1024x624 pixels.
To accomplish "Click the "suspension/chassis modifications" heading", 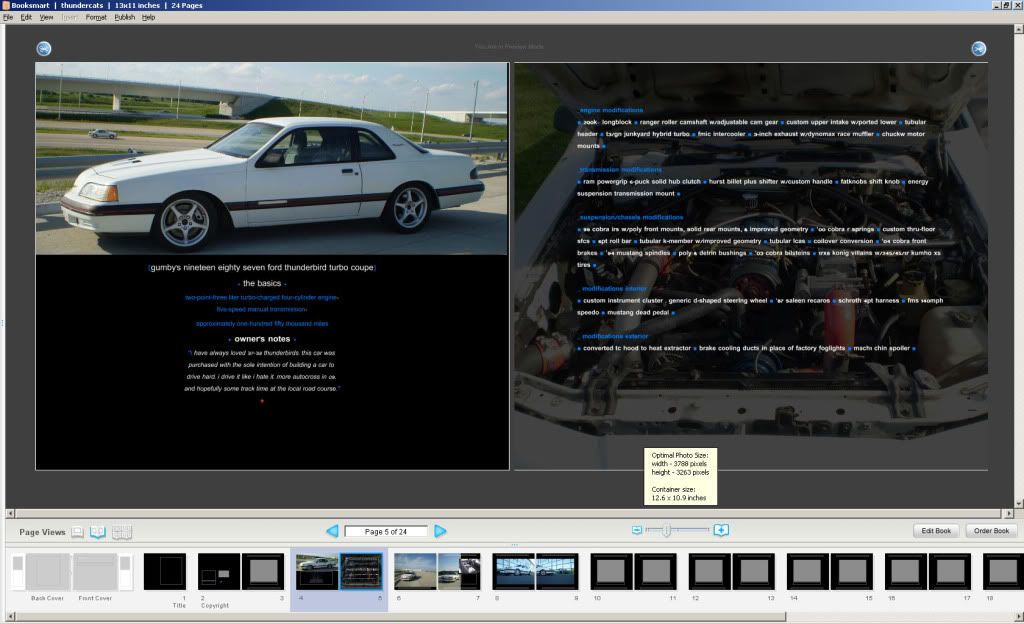I will click(x=632, y=217).
